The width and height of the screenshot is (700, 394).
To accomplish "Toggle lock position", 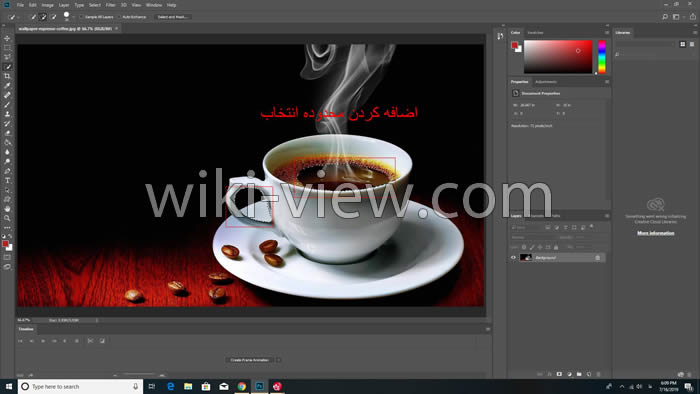I will click(x=540, y=247).
